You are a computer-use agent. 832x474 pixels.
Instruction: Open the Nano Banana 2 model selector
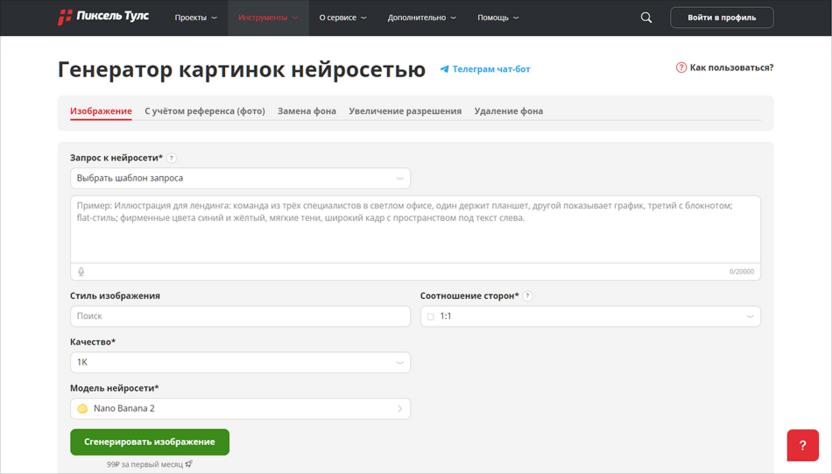coord(240,409)
